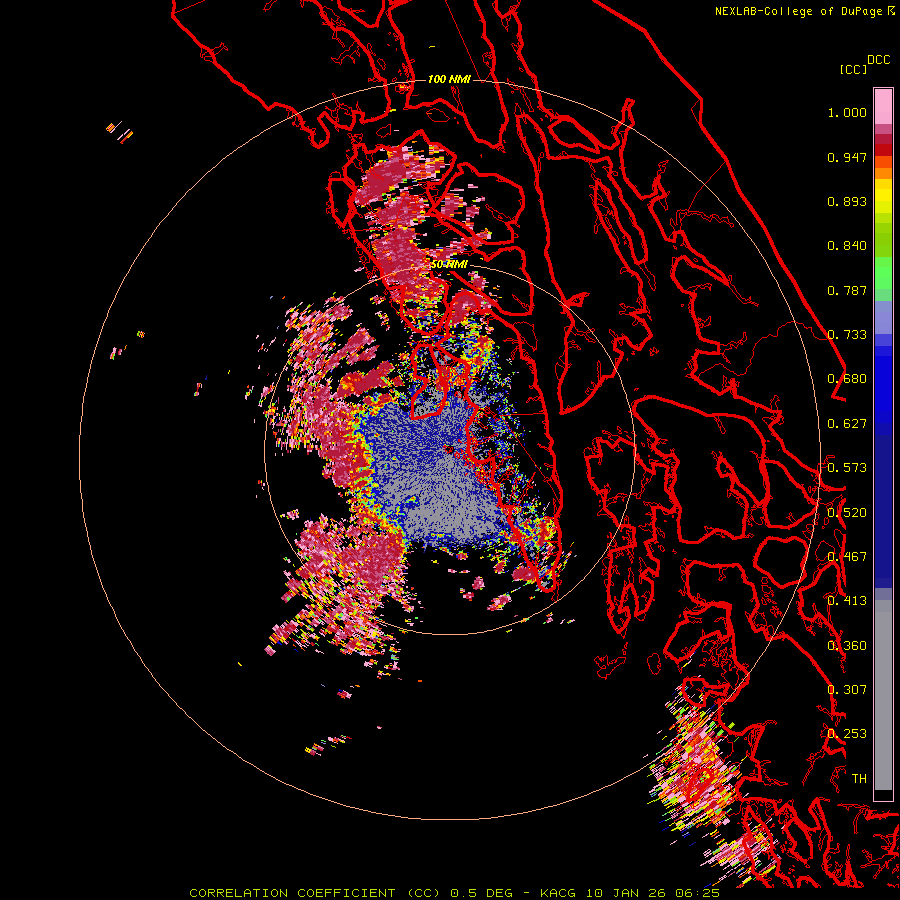Click the pink top swatch of color bar
The image size is (900, 900).
coord(883,106)
